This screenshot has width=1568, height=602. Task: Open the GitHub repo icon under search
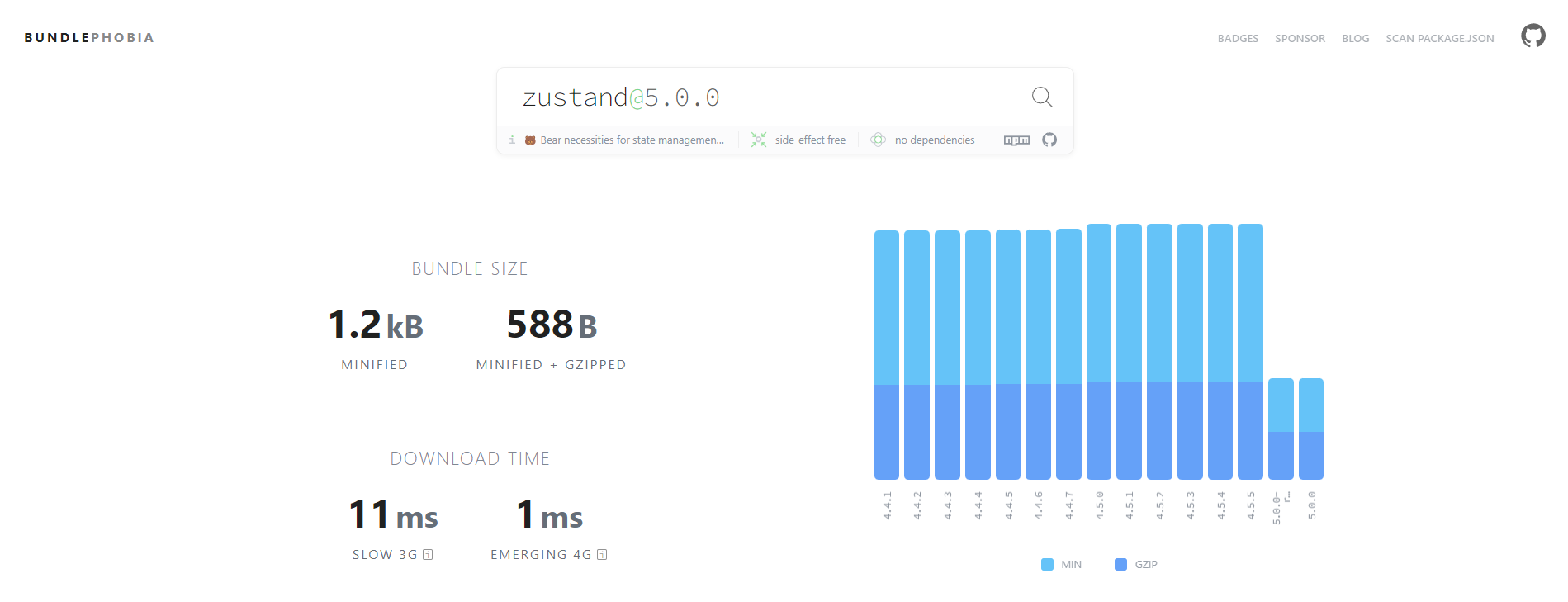pos(1049,140)
